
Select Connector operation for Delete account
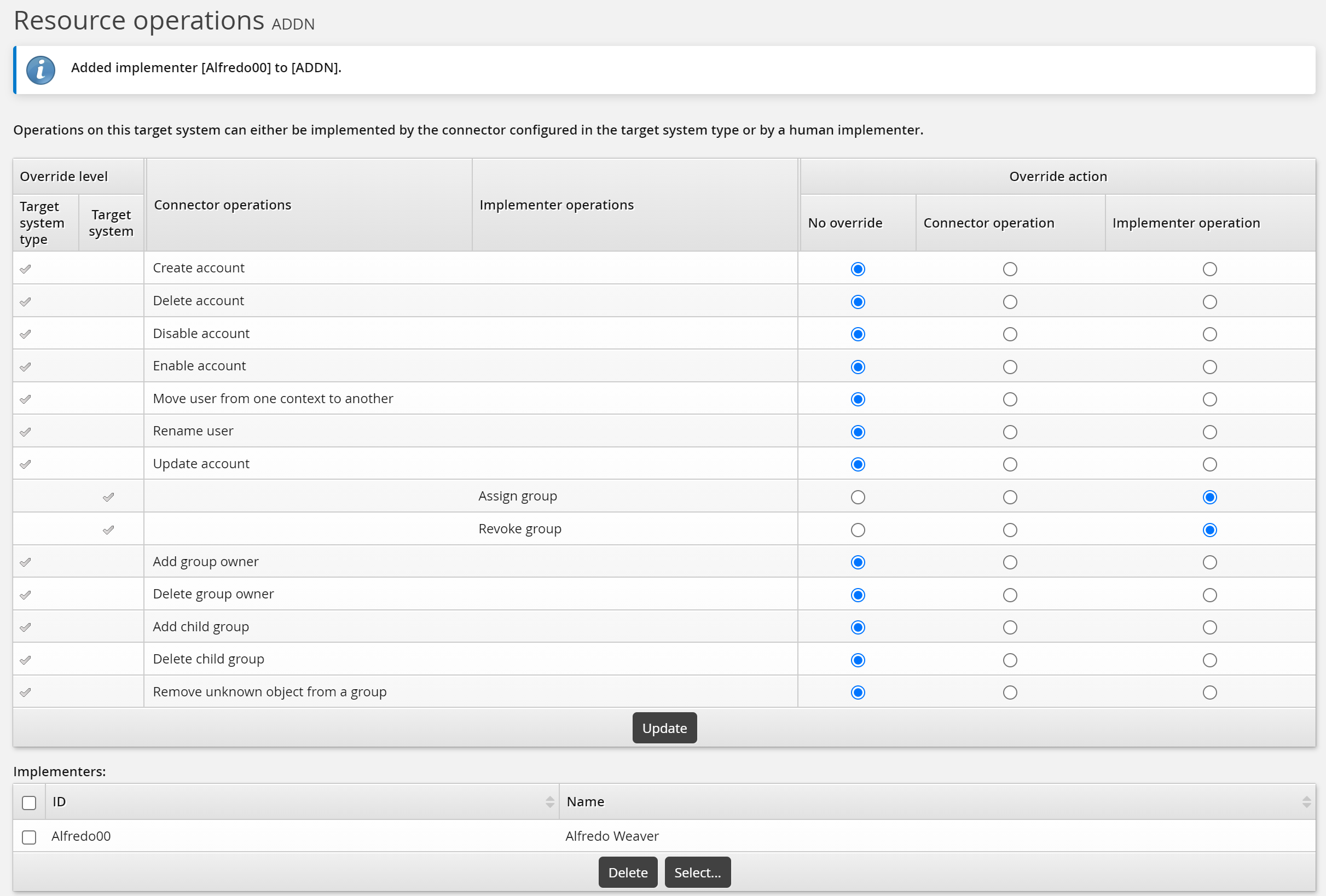pos(1010,302)
